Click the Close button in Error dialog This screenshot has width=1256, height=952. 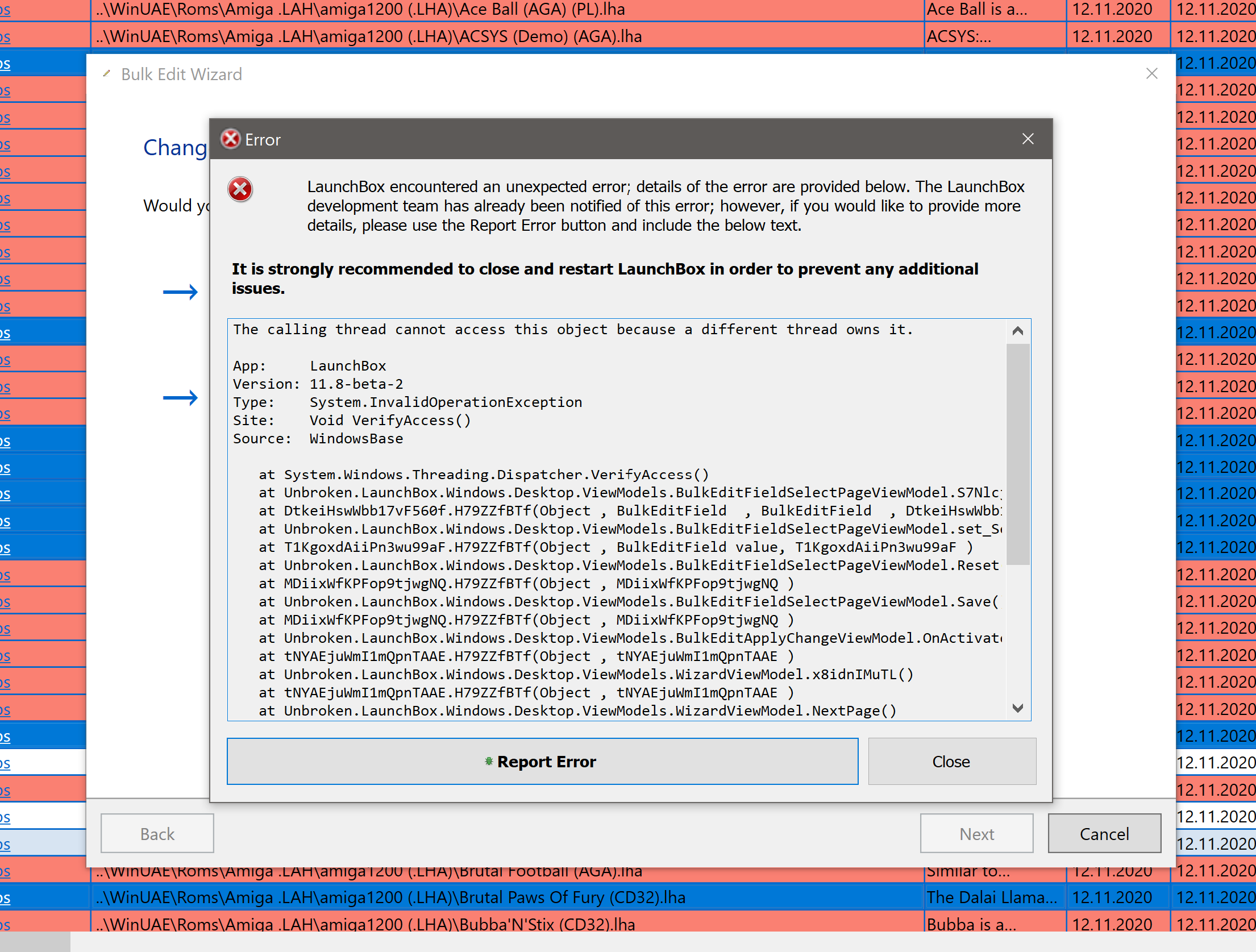coord(952,761)
